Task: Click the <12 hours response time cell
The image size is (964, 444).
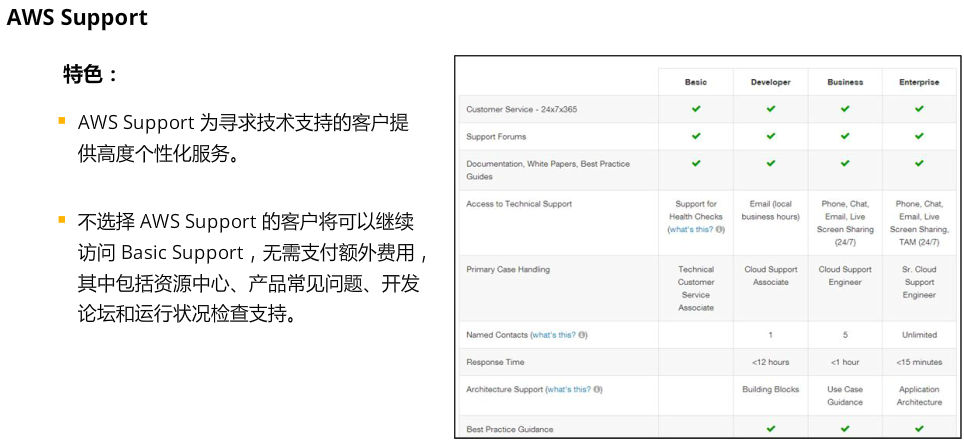Action: 770,362
